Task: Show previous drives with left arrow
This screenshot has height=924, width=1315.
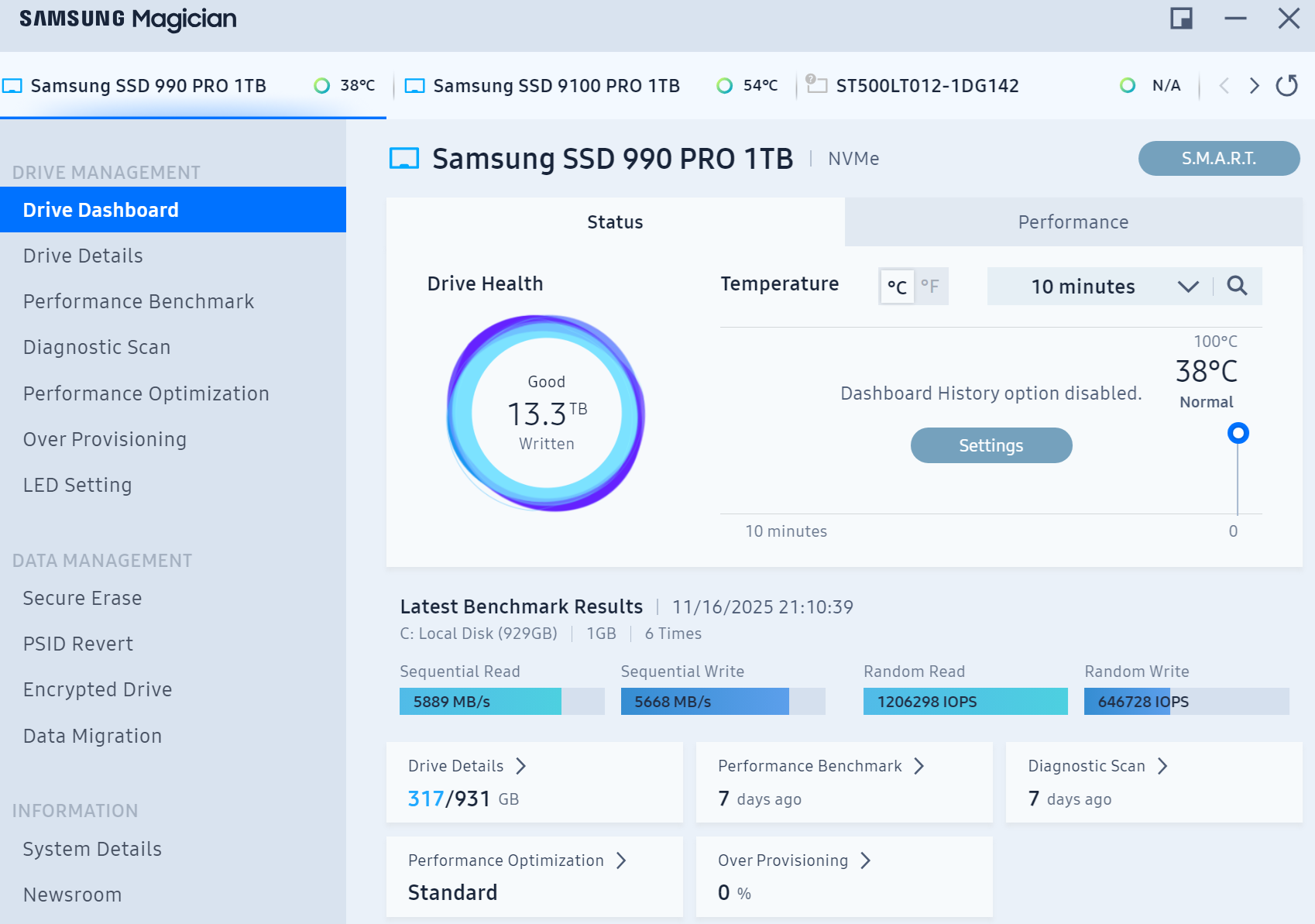Action: coord(1224,85)
